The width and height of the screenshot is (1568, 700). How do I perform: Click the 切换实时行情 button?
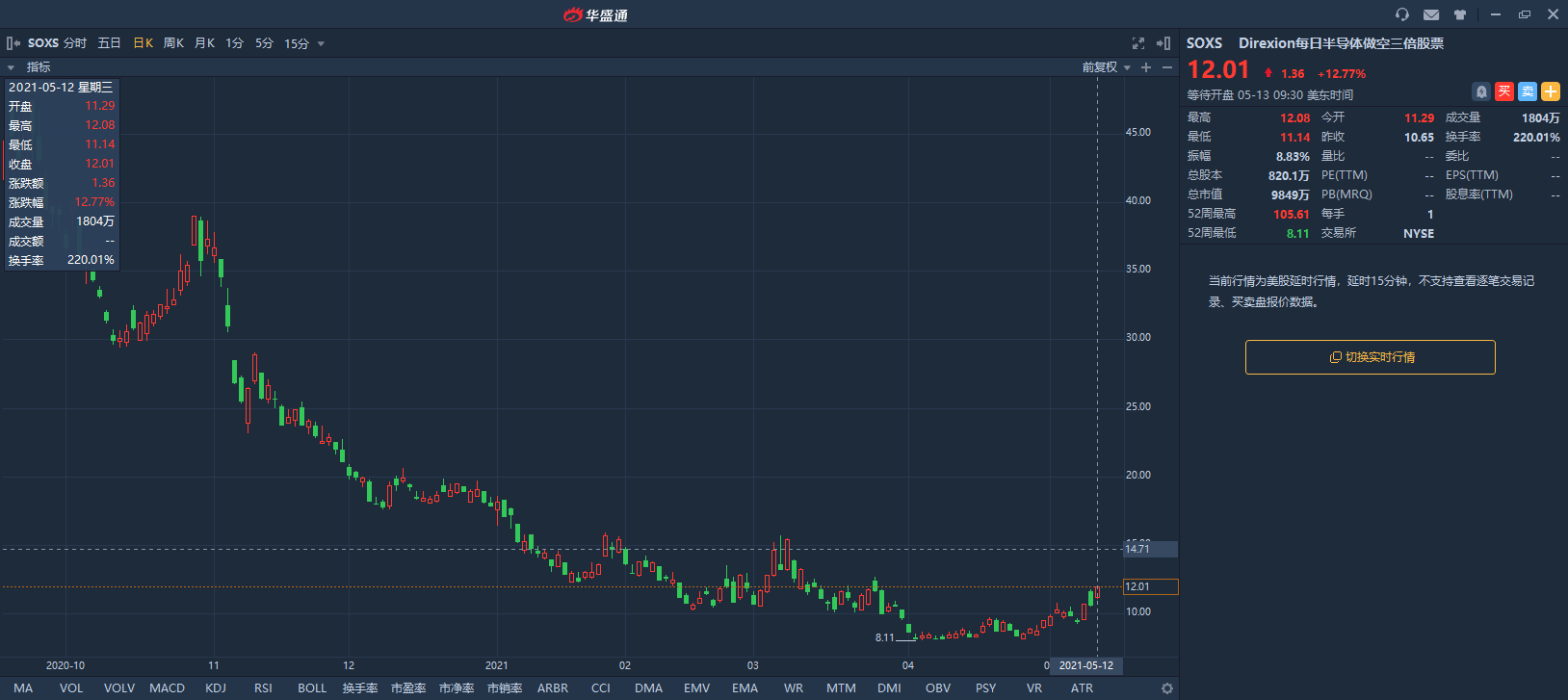click(x=1370, y=357)
